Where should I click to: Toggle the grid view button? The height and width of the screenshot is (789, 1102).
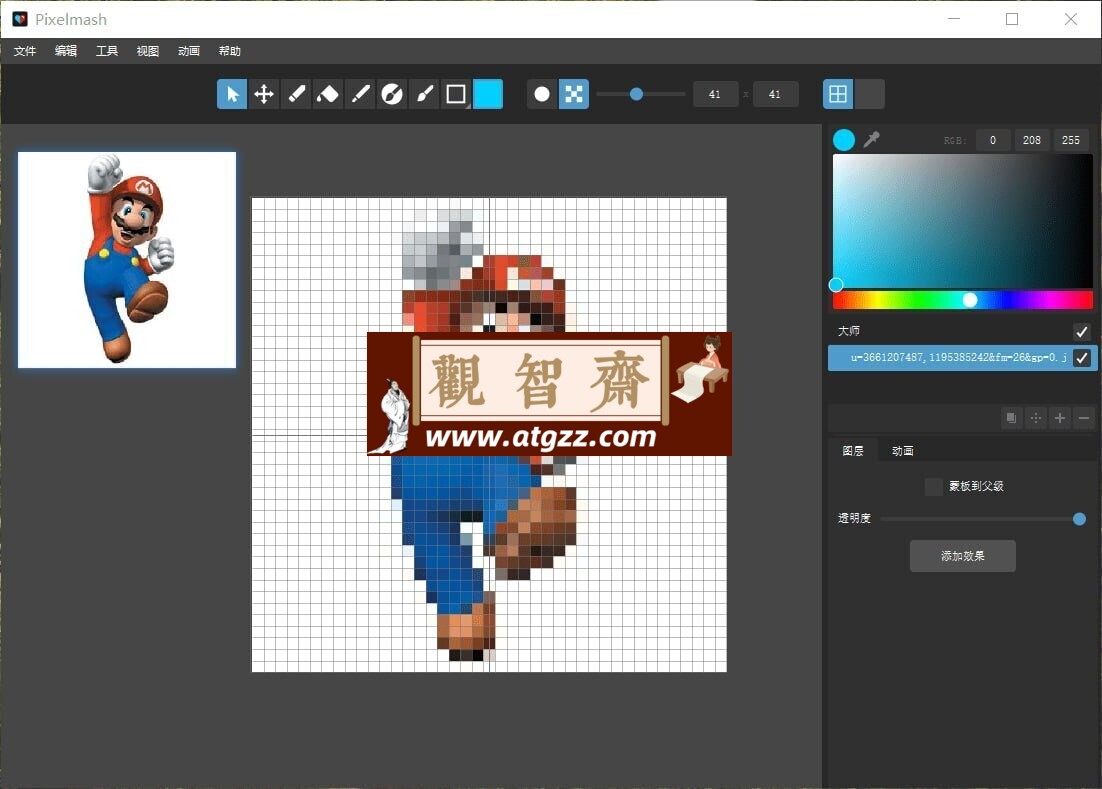tap(838, 94)
